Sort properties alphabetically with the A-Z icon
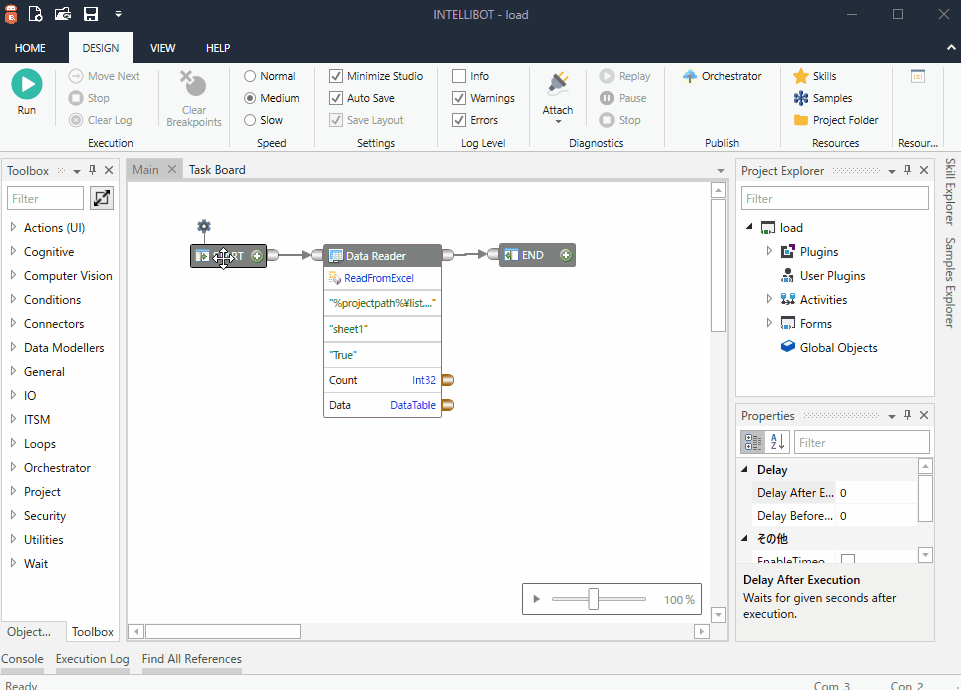The height and width of the screenshot is (690, 961). tap(777, 442)
